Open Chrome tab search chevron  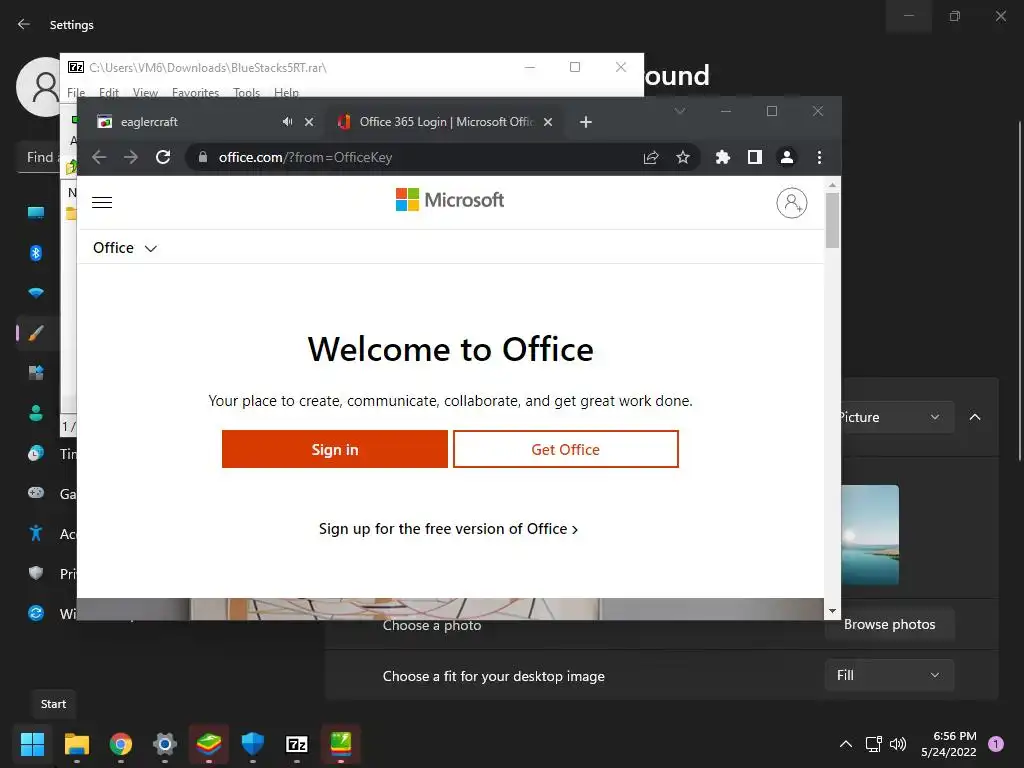[x=680, y=111]
